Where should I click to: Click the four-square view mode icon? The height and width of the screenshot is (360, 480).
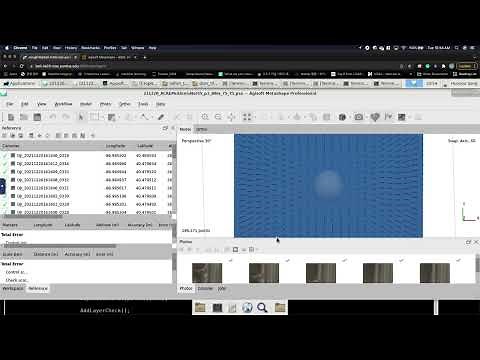[247, 117]
